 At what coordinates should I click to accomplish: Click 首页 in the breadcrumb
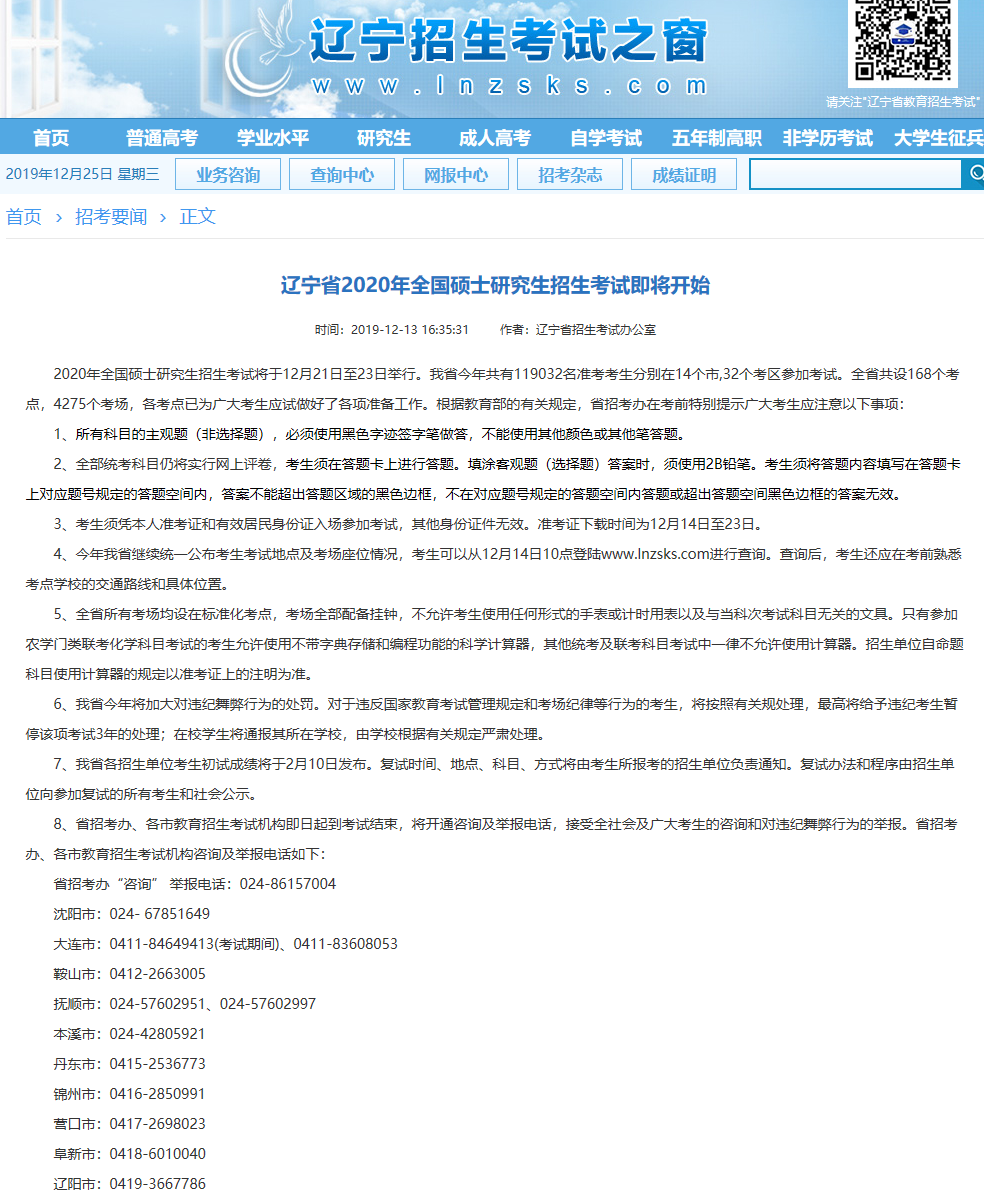coord(24,217)
